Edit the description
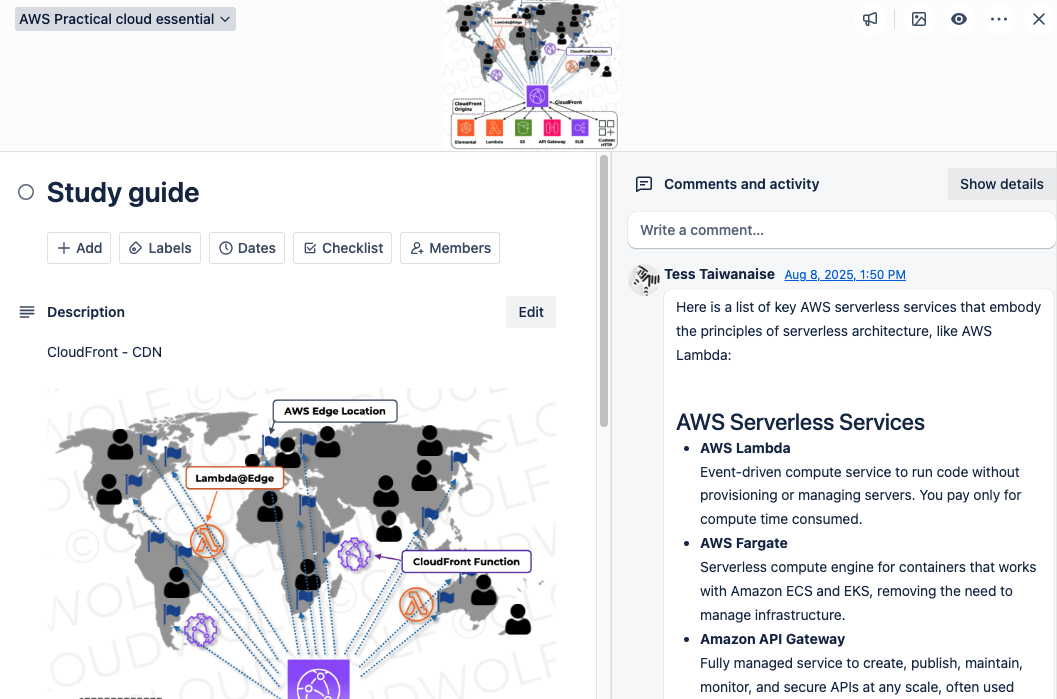The image size is (1057, 699). click(x=531, y=312)
